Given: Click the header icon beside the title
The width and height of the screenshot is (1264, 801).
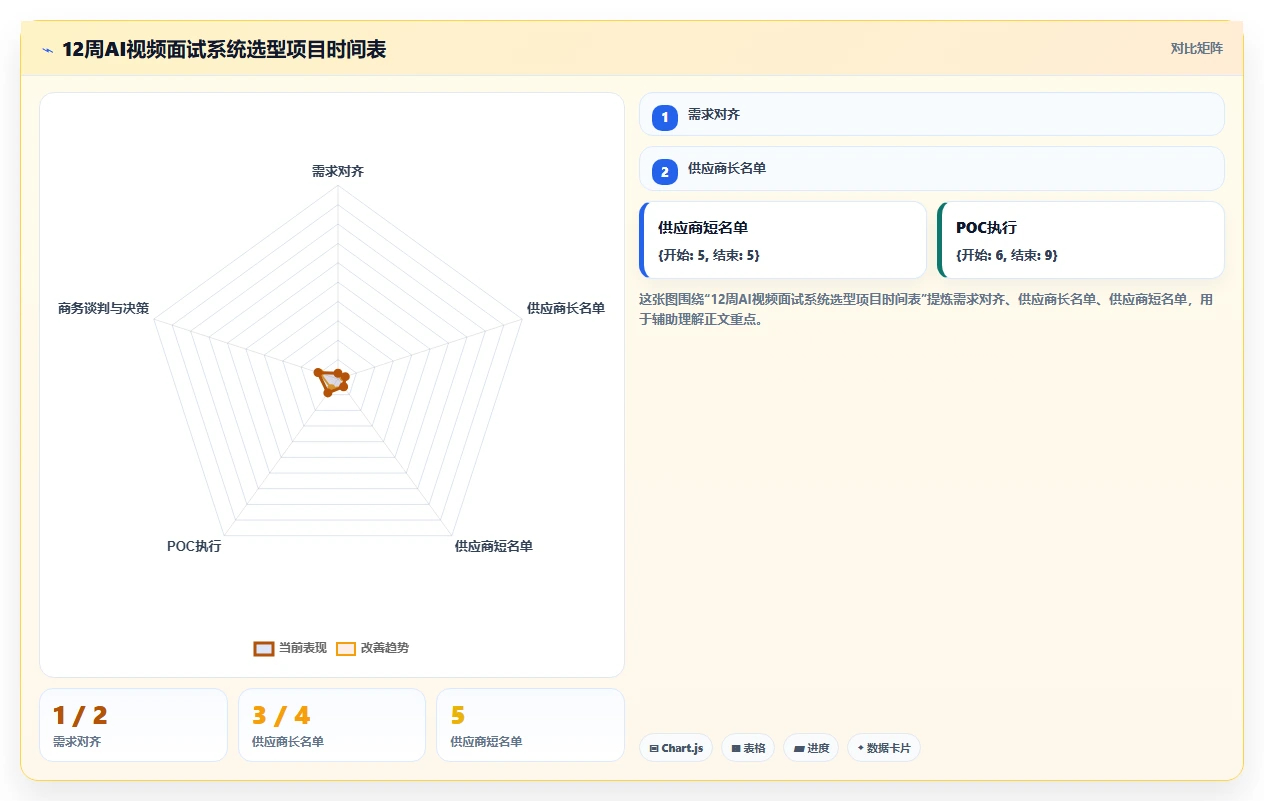Looking at the screenshot, I should point(47,50).
